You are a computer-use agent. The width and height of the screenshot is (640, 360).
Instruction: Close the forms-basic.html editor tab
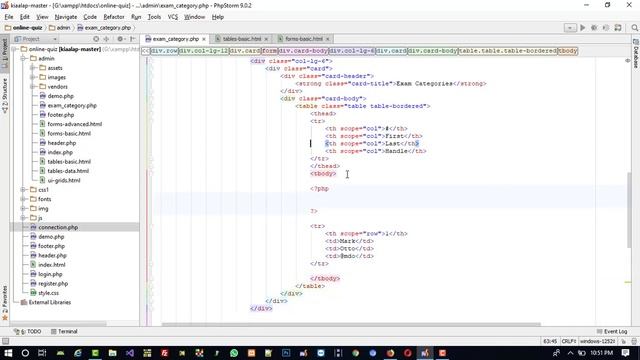click(x=327, y=39)
